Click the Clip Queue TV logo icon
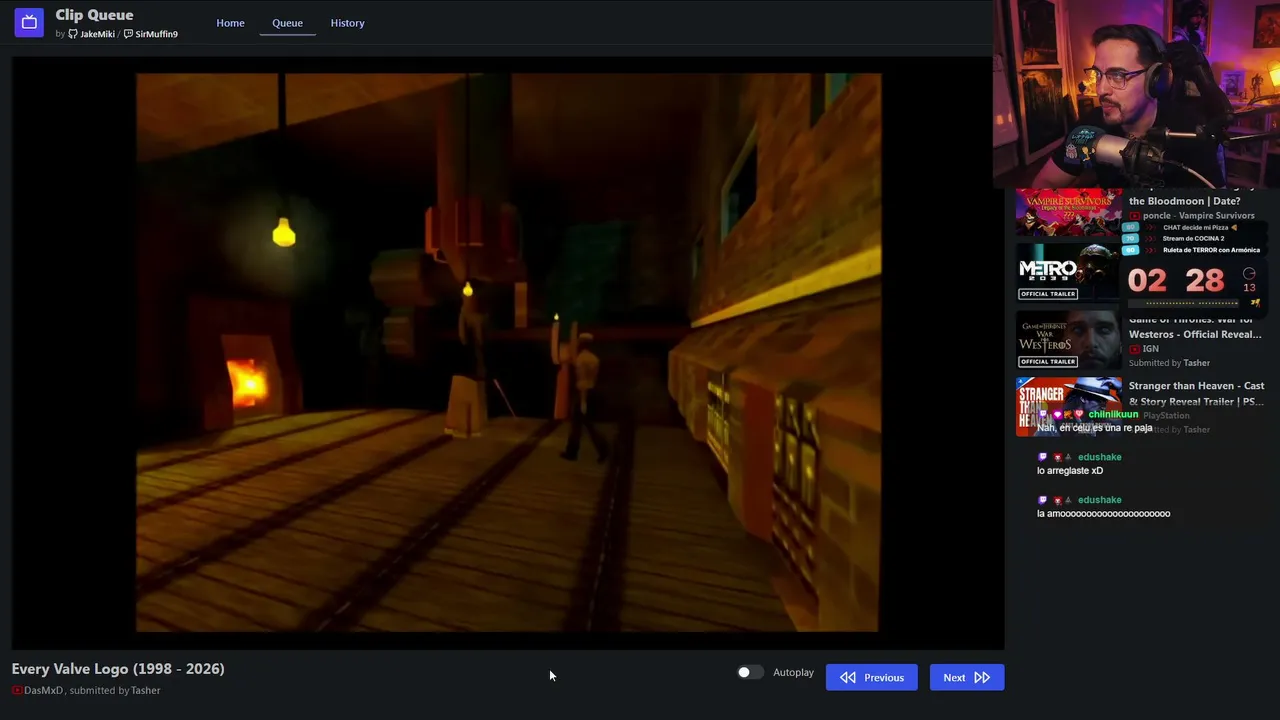Viewport: 1280px width, 720px height. point(29,22)
